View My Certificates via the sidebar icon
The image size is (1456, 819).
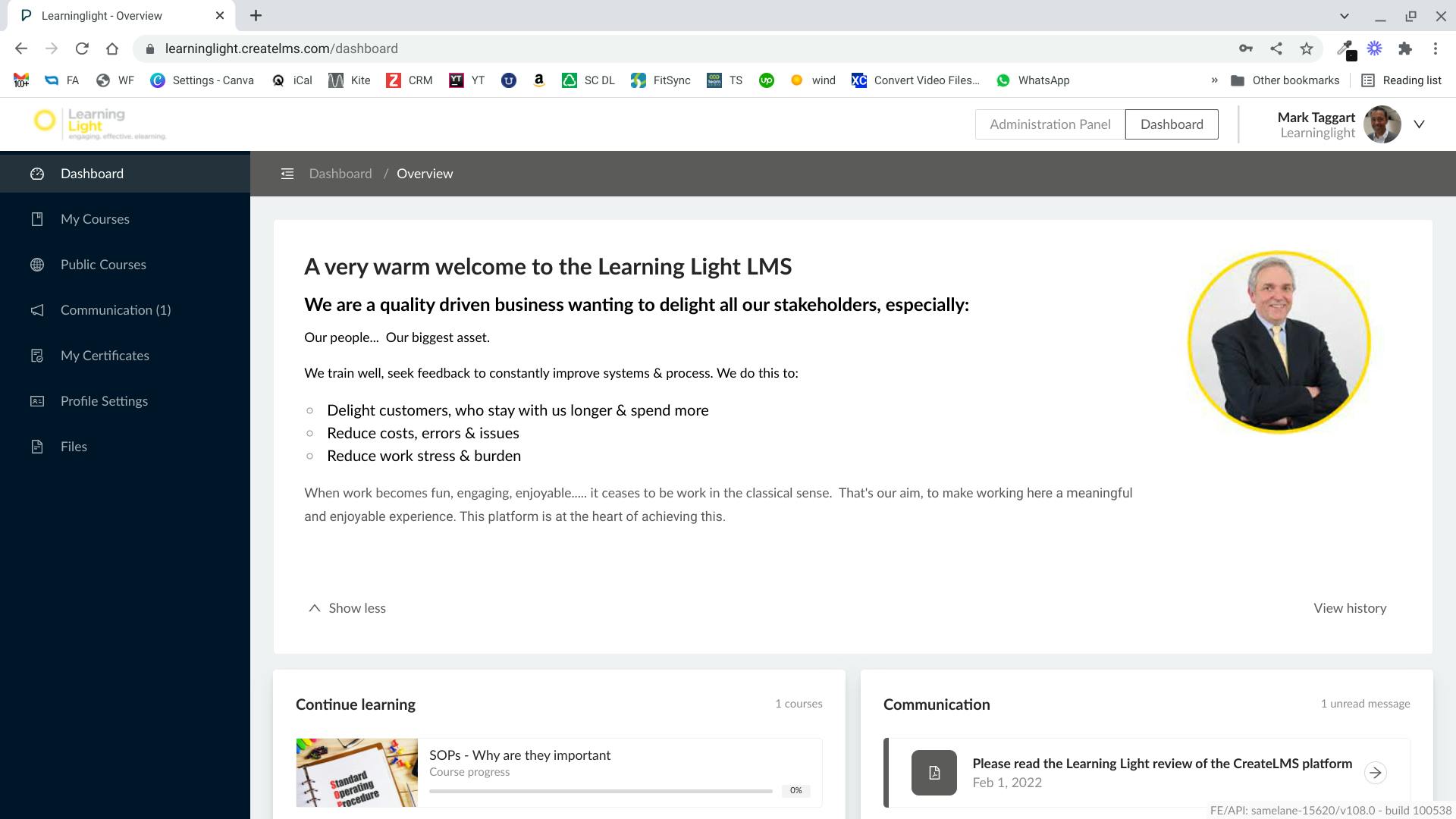104,355
